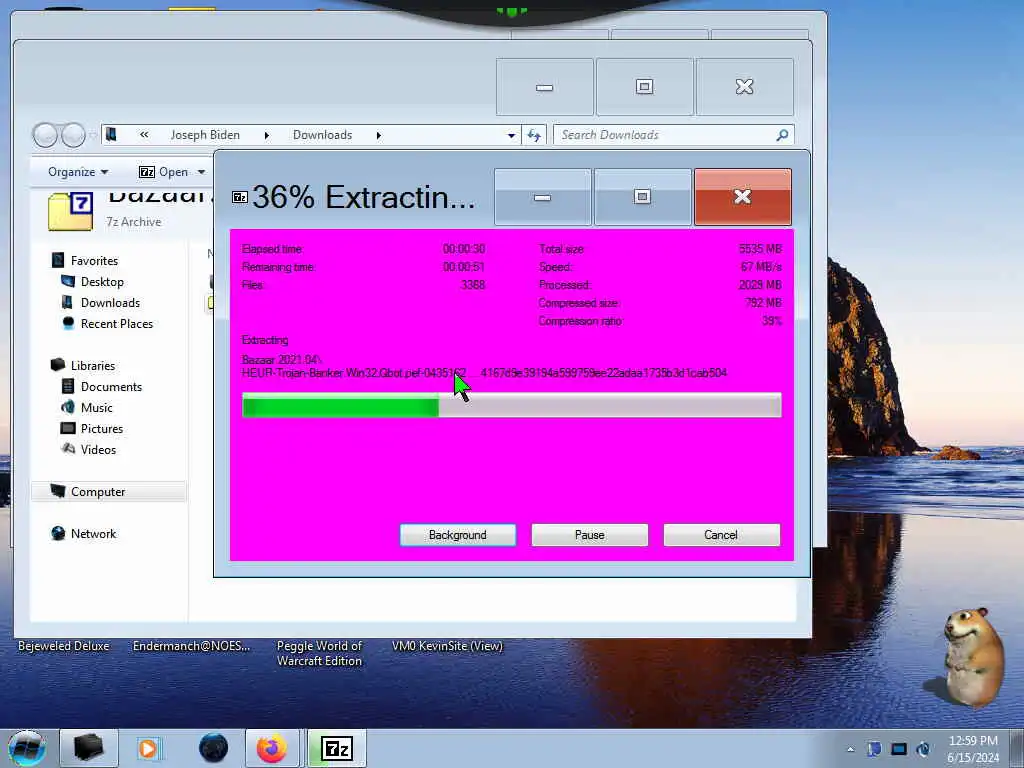Go back in Explorer navigation
The width and height of the screenshot is (1024, 768).
[x=45, y=135]
